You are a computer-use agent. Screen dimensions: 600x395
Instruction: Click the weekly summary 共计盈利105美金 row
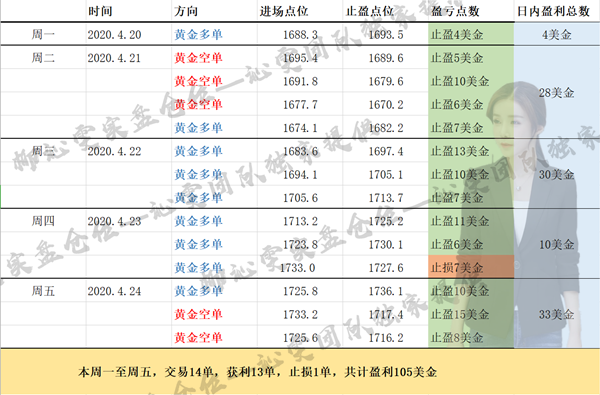[x=300, y=372]
